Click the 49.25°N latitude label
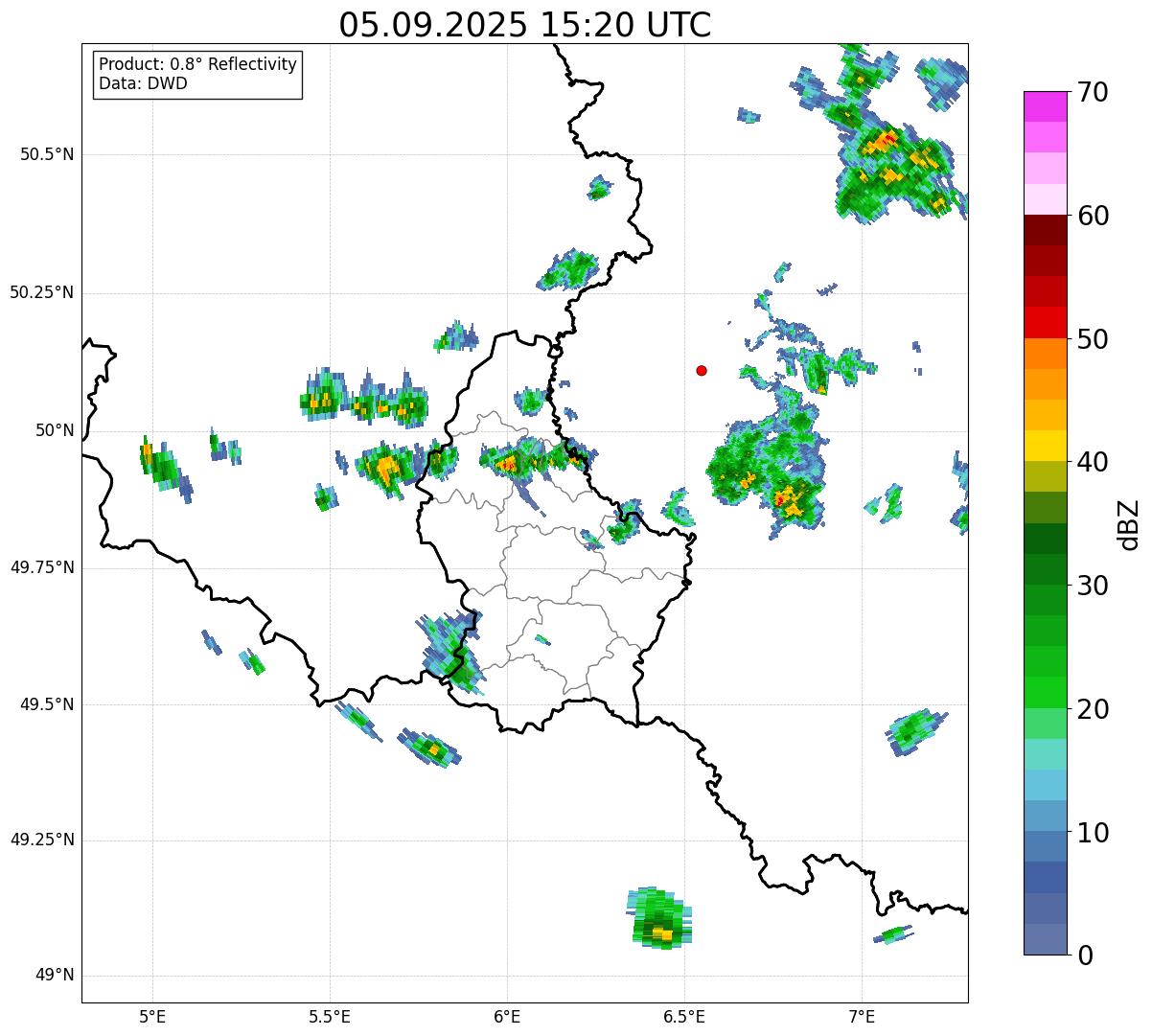The width and height of the screenshot is (1152, 1036). 41,840
